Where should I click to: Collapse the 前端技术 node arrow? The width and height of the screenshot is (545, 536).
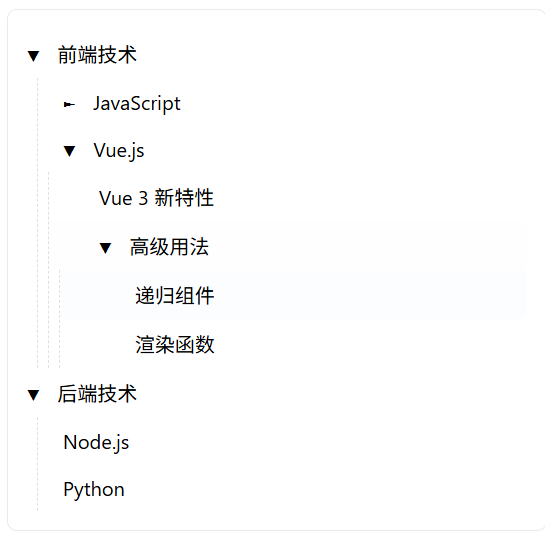[x=33, y=56]
